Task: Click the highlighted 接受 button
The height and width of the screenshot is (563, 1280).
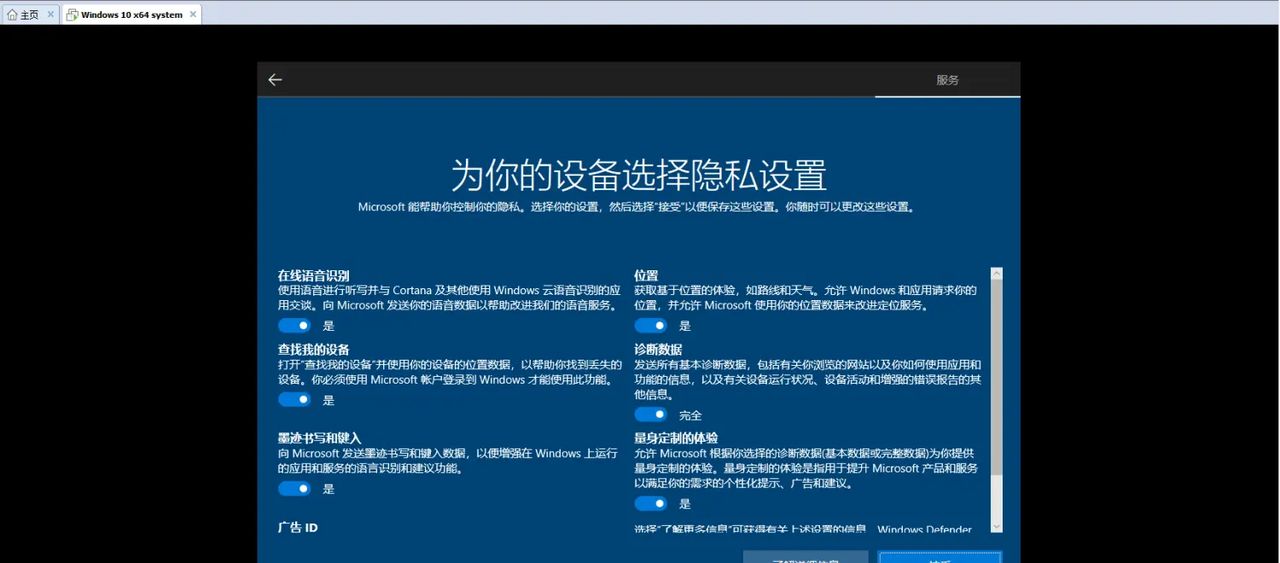Action: 939,557
